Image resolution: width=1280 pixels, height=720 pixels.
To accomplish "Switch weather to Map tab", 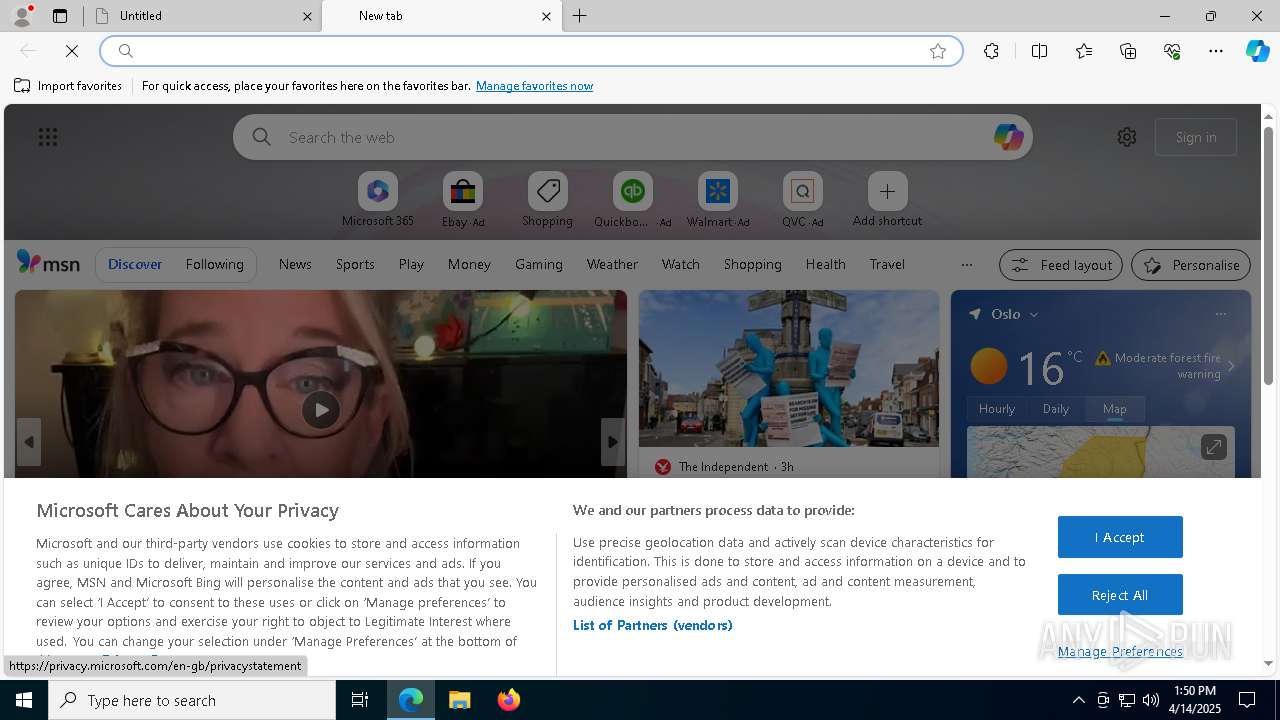I will click(1114, 408).
